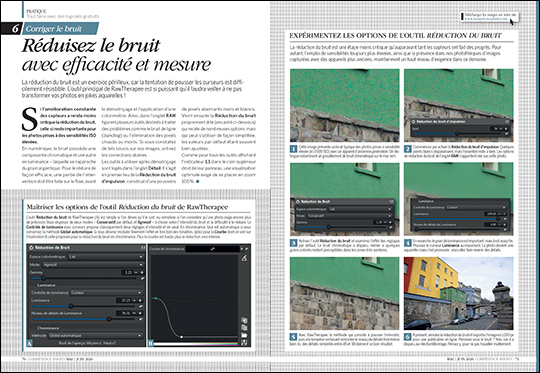Reset Luminance 37.23 with its reset icon in panel A

click(x=141, y=306)
